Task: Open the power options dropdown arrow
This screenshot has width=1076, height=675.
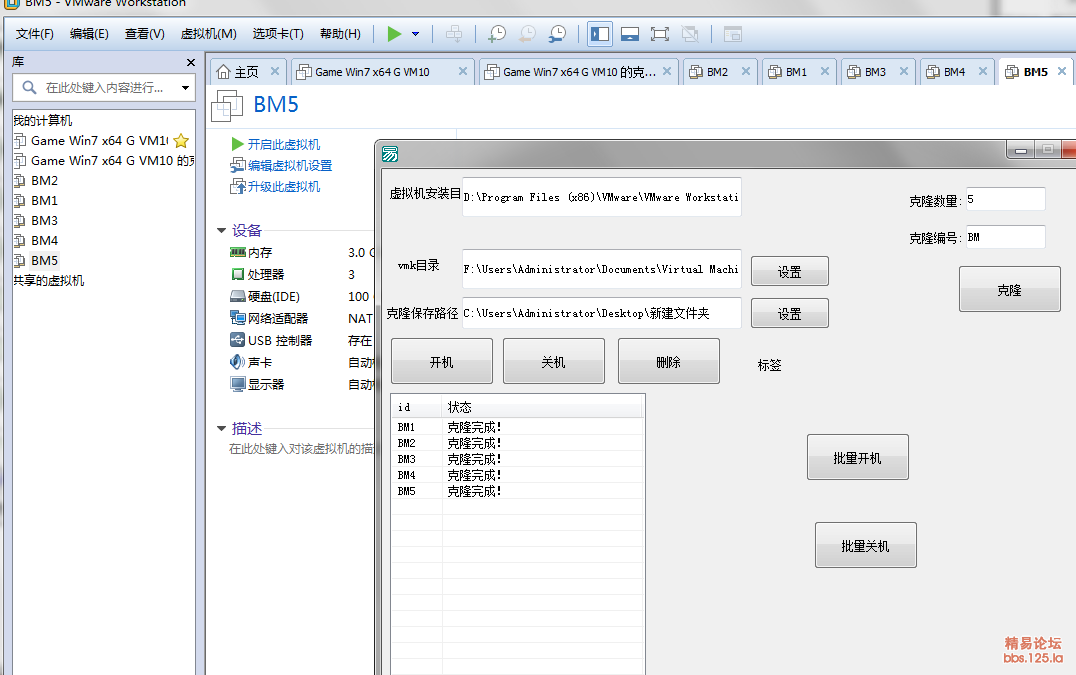Action: coord(415,34)
